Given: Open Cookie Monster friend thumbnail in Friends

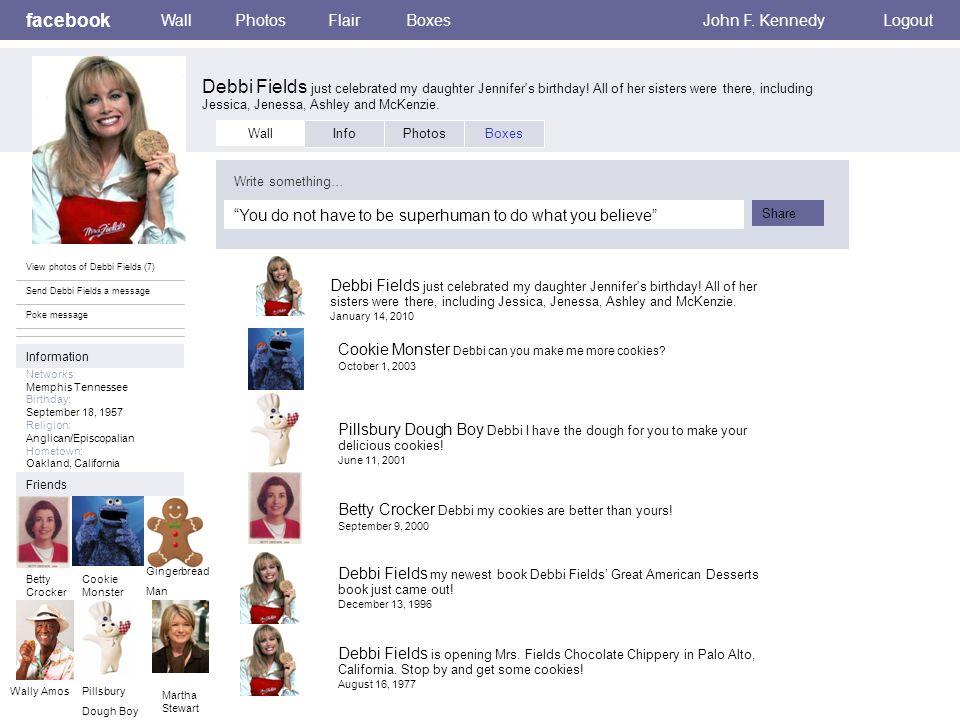Looking at the screenshot, I should click(108, 531).
